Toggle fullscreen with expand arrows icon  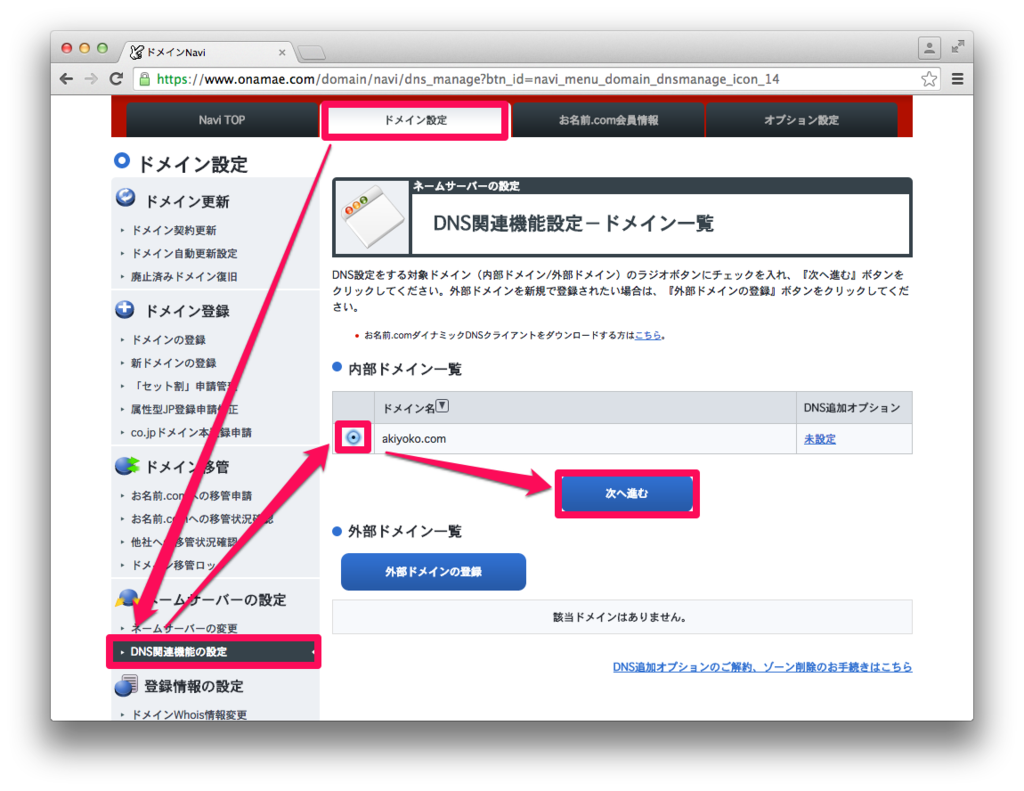coord(957,46)
